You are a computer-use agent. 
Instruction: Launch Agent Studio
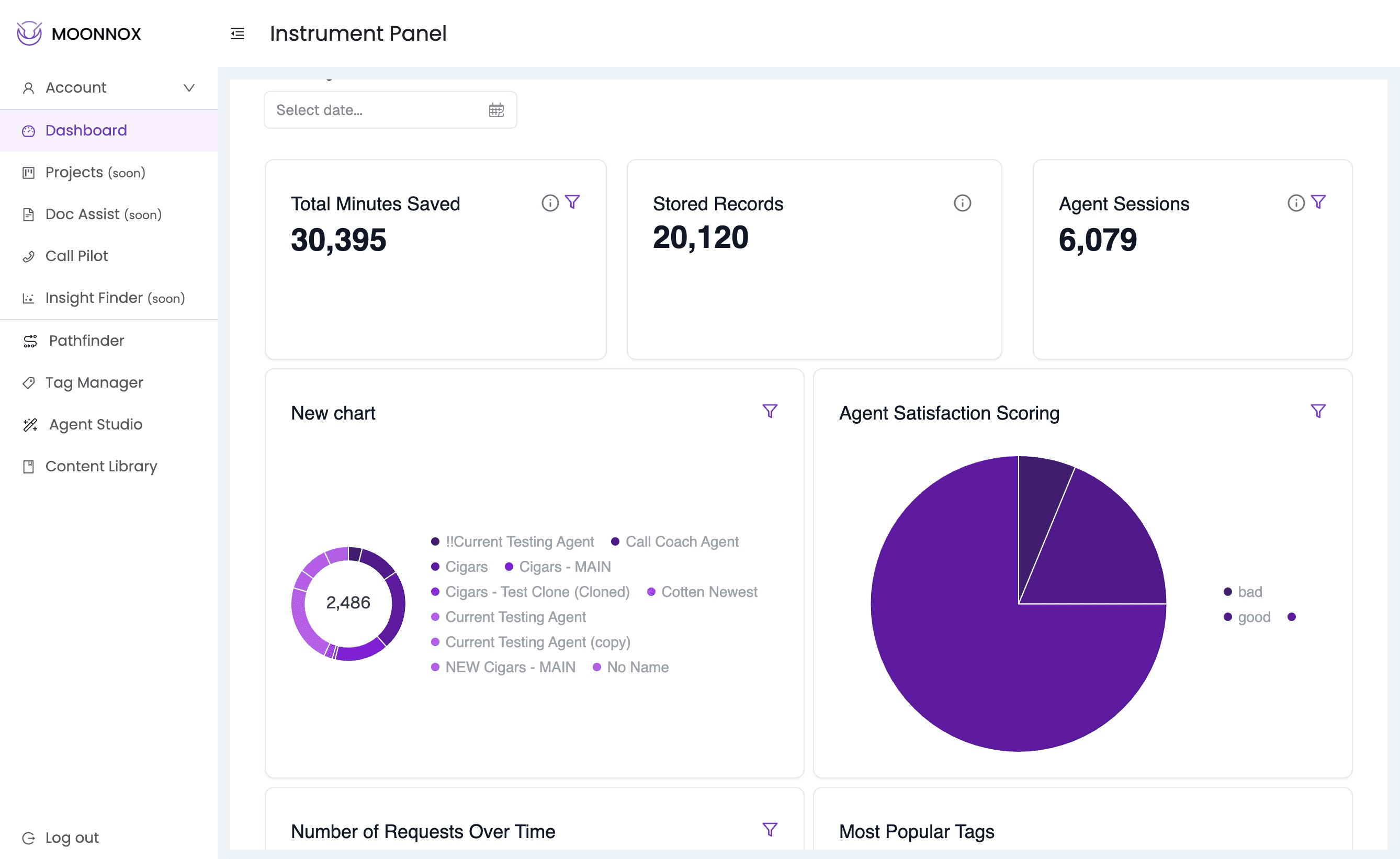pyautogui.click(x=95, y=424)
